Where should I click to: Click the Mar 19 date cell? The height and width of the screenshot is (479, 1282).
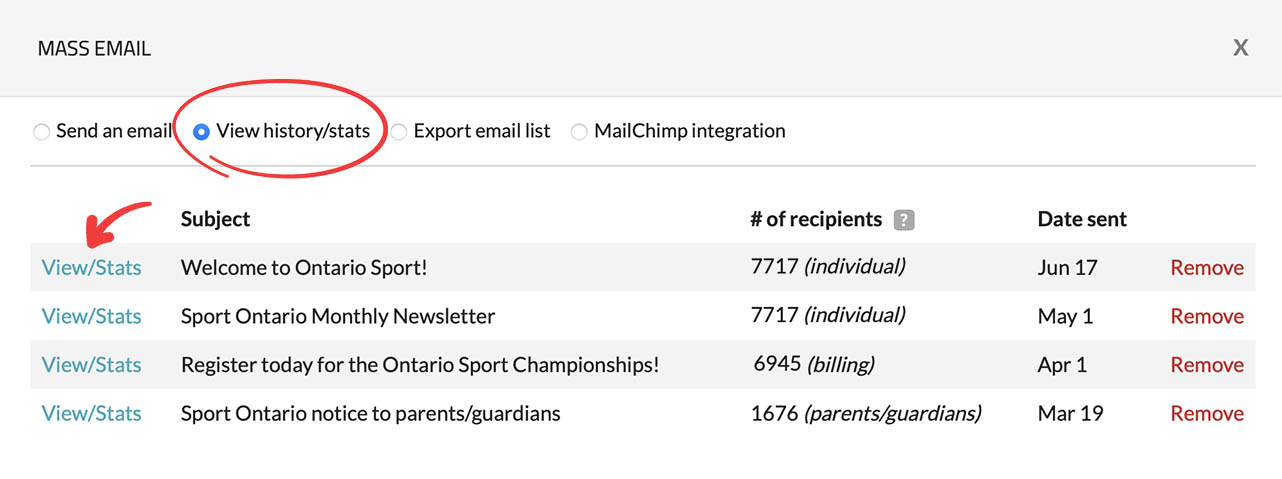pos(1070,414)
